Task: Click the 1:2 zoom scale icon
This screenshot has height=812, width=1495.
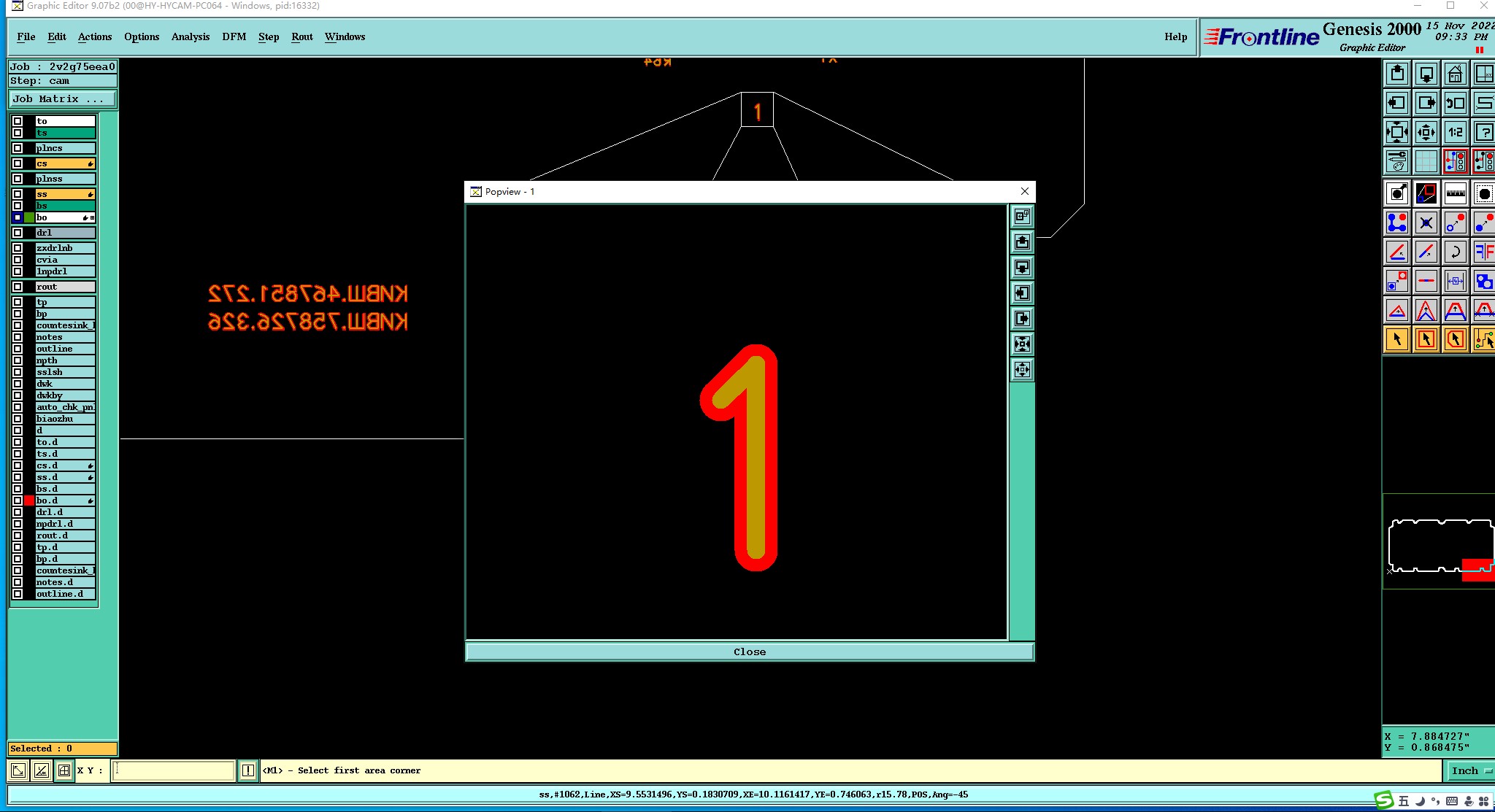Action: coord(1455,132)
